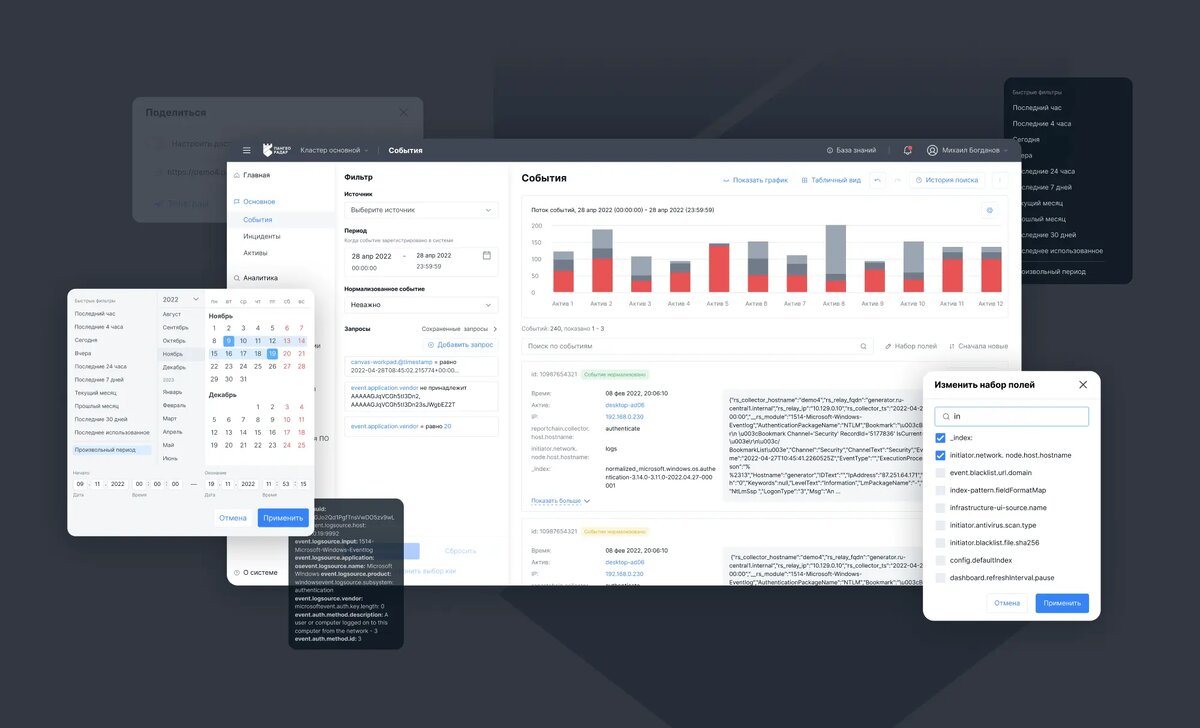The height and width of the screenshot is (728, 1200).
Task: Click Отмена in the field set dialog
Action: click(1007, 603)
